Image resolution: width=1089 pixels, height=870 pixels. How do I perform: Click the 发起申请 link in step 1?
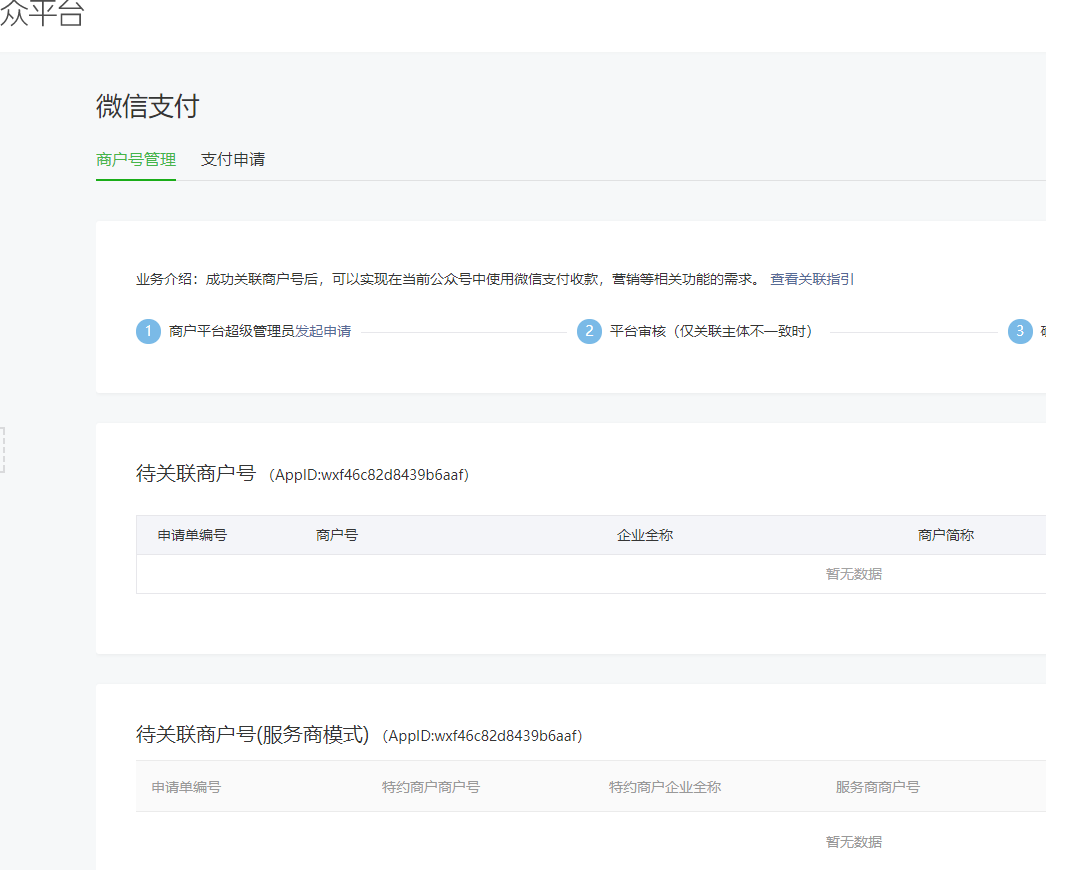click(323, 331)
